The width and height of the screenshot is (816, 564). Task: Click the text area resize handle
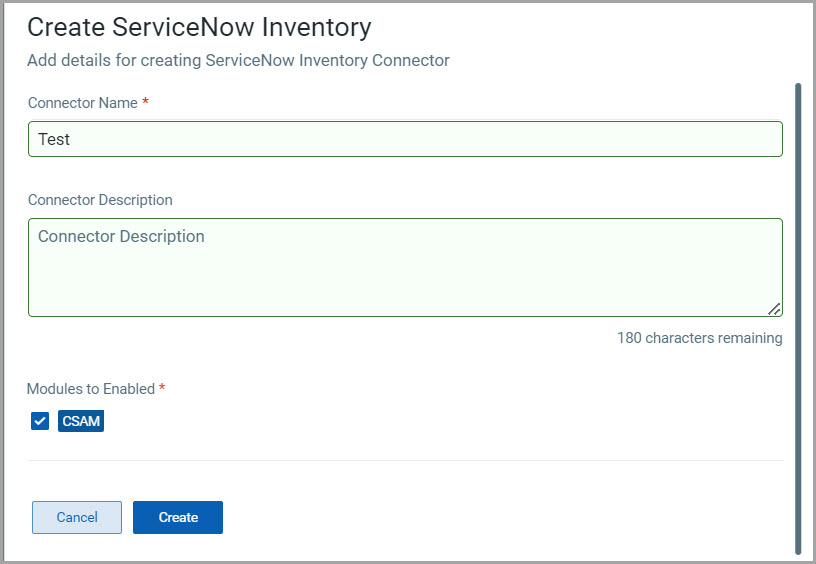pos(775,309)
